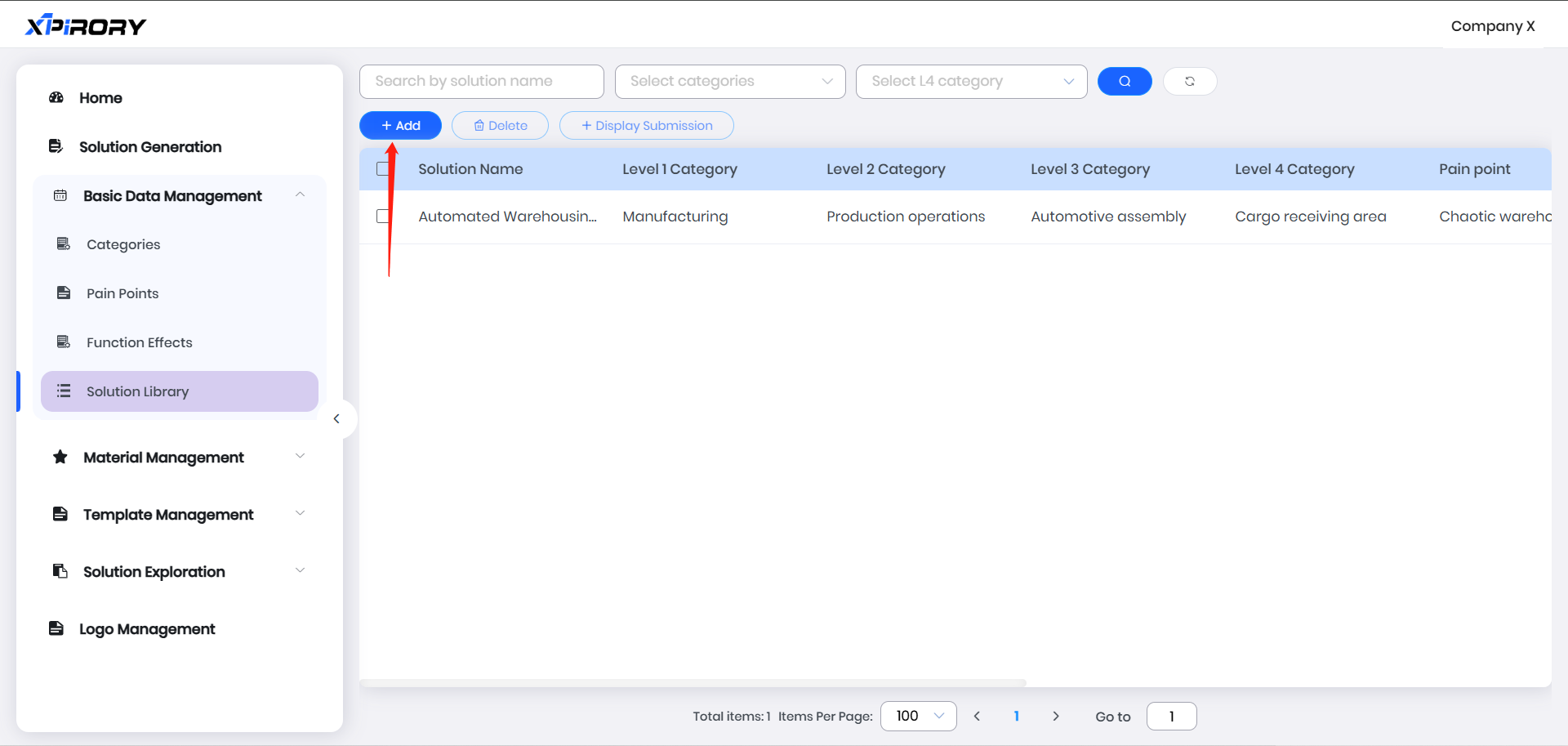
Task: Toggle the select-all header checkbox
Action: [x=383, y=169]
